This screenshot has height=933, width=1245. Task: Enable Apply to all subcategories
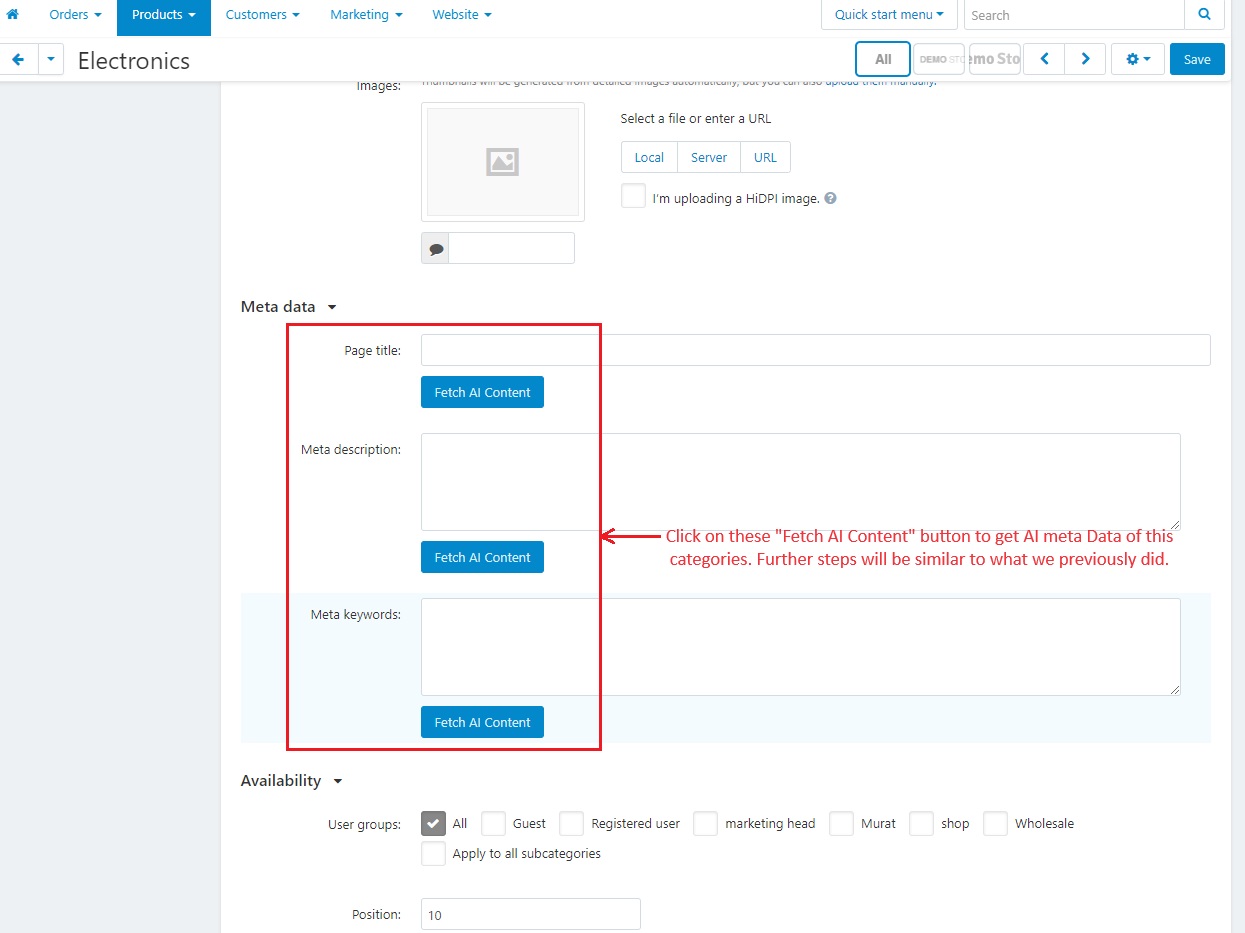click(x=433, y=853)
